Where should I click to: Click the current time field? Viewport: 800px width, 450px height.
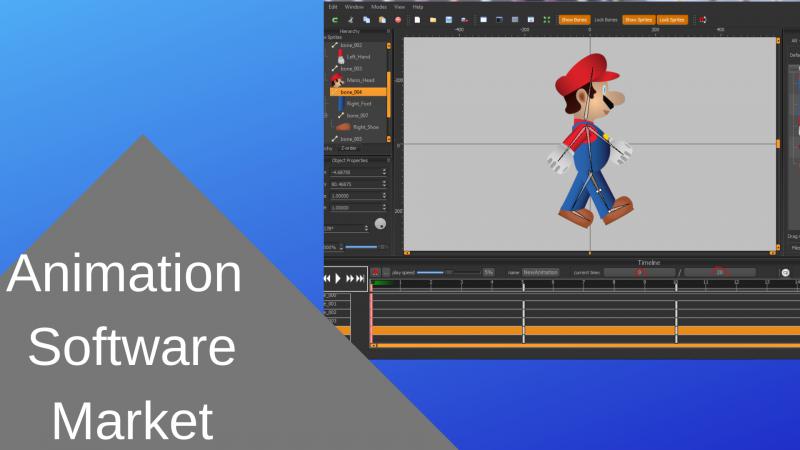(x=639, y=272)
